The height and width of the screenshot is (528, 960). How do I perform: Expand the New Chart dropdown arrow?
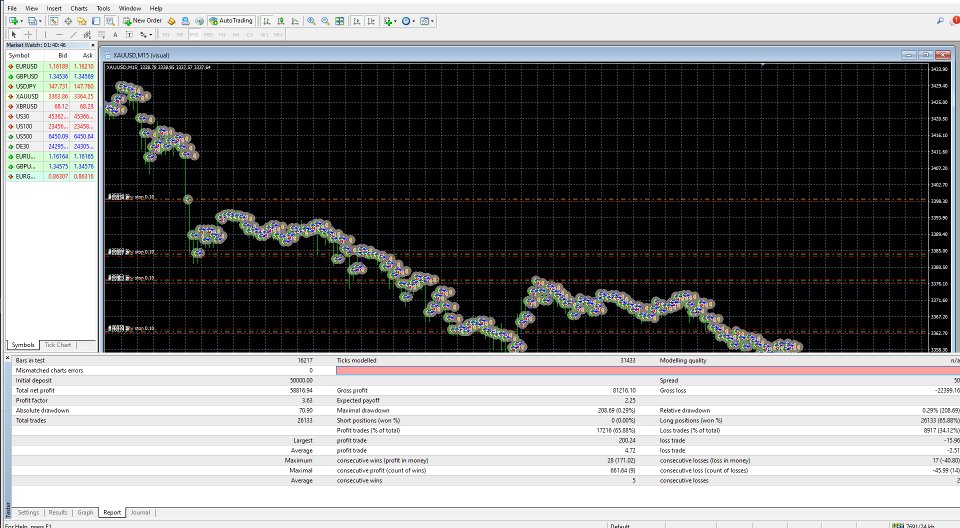pyautogui.click(x=21, y=21)
